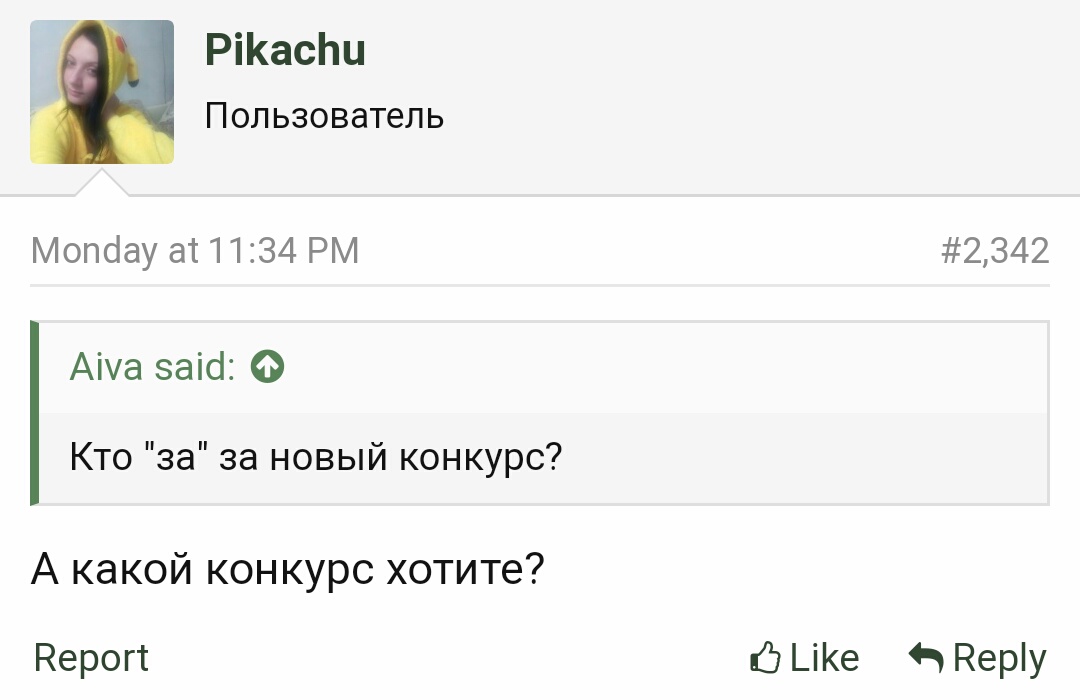The width and height of the screenshot is (1080, 700).
Task: Click the green bar of the quote block
Action: (34, 413)
